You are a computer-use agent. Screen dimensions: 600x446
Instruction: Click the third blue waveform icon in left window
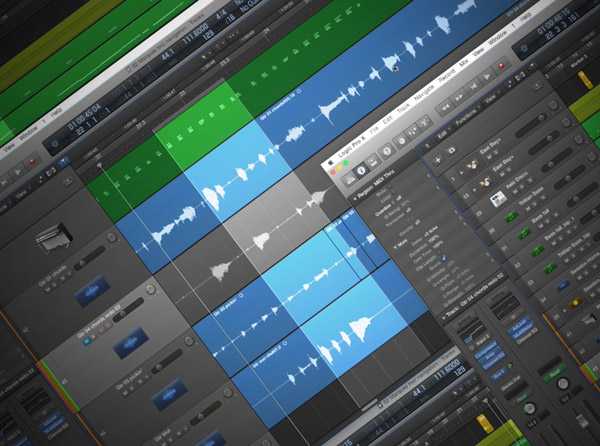(x=170, y=394)
